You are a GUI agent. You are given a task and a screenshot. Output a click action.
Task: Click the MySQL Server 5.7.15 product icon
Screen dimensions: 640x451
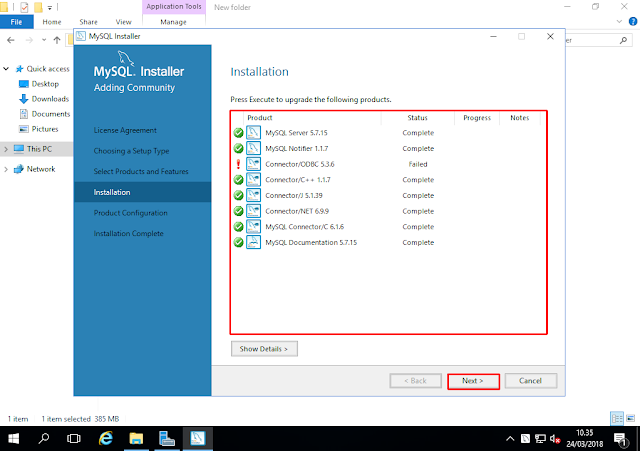(x=253, y=133)
